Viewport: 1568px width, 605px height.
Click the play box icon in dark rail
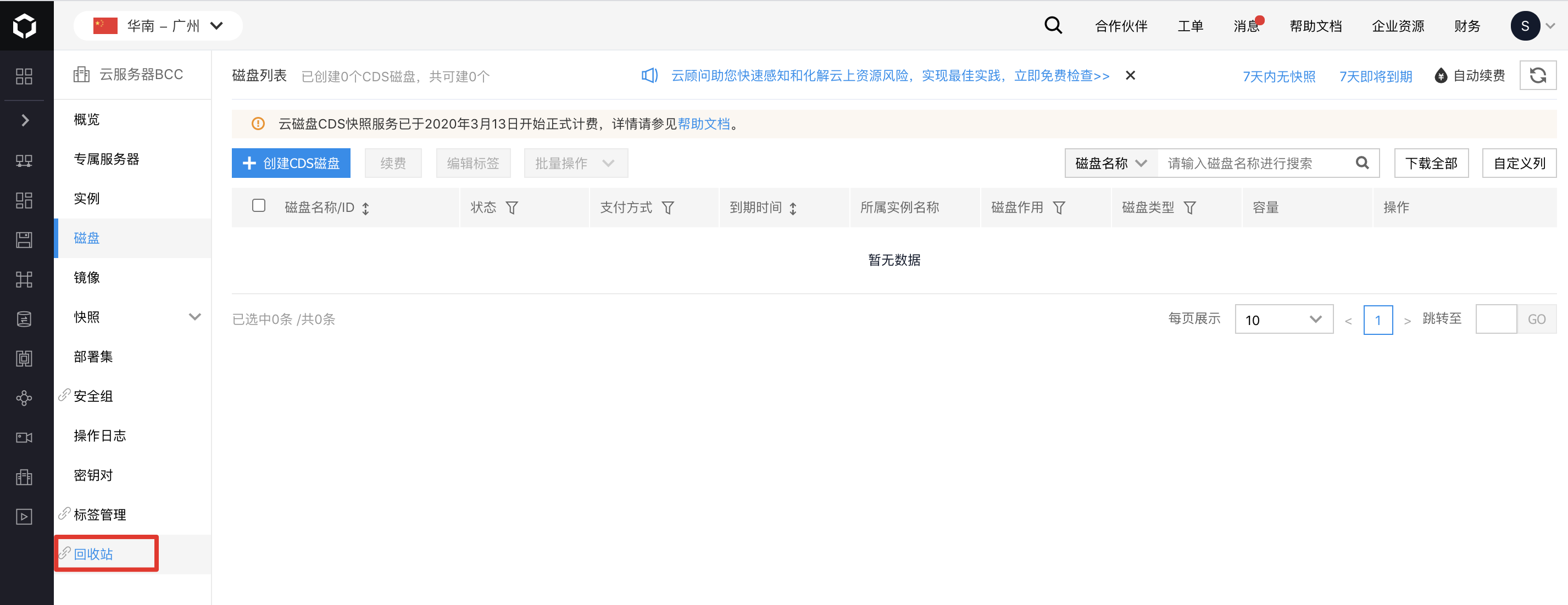tap(24, 516)
